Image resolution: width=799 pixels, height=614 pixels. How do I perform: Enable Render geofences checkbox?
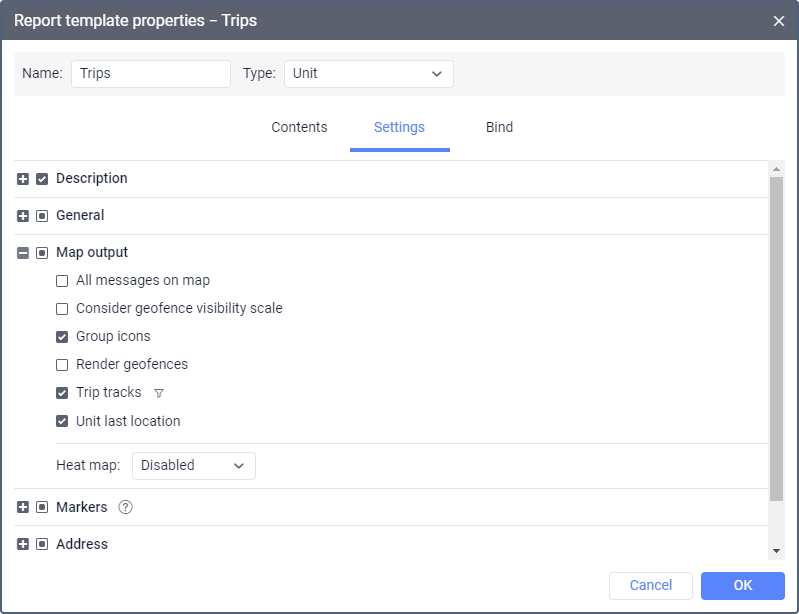click(62, 365)
